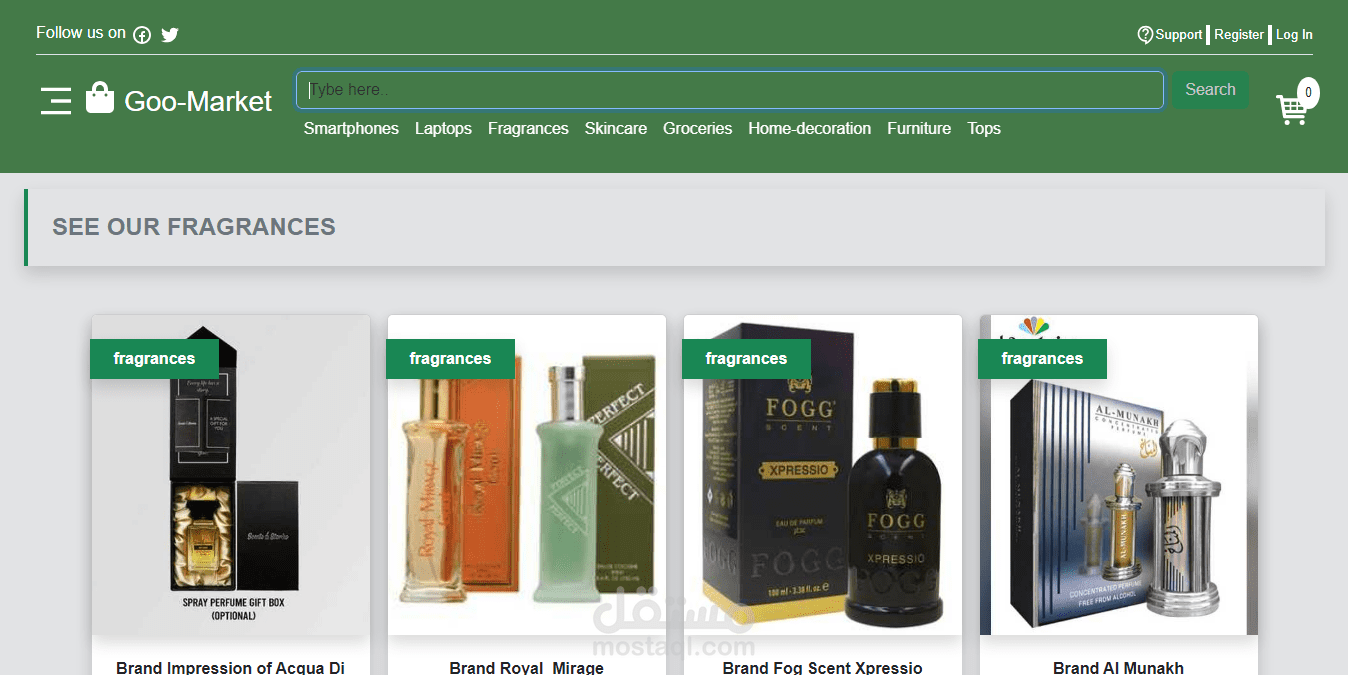Browse the Home-decoration category

(x=809, y=128)
